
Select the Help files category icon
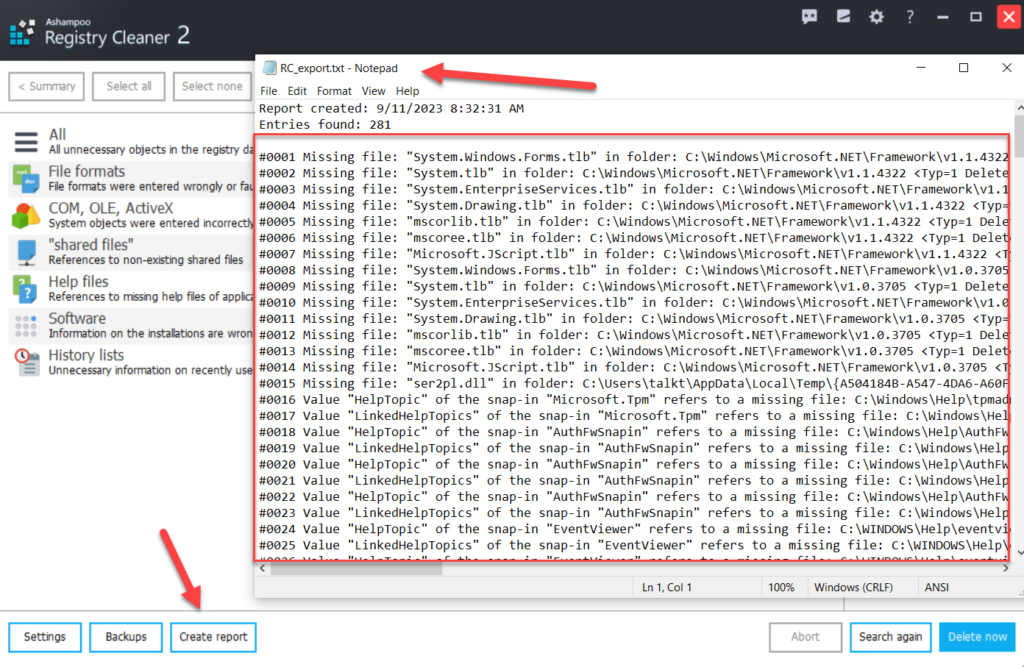click(25, 289)
